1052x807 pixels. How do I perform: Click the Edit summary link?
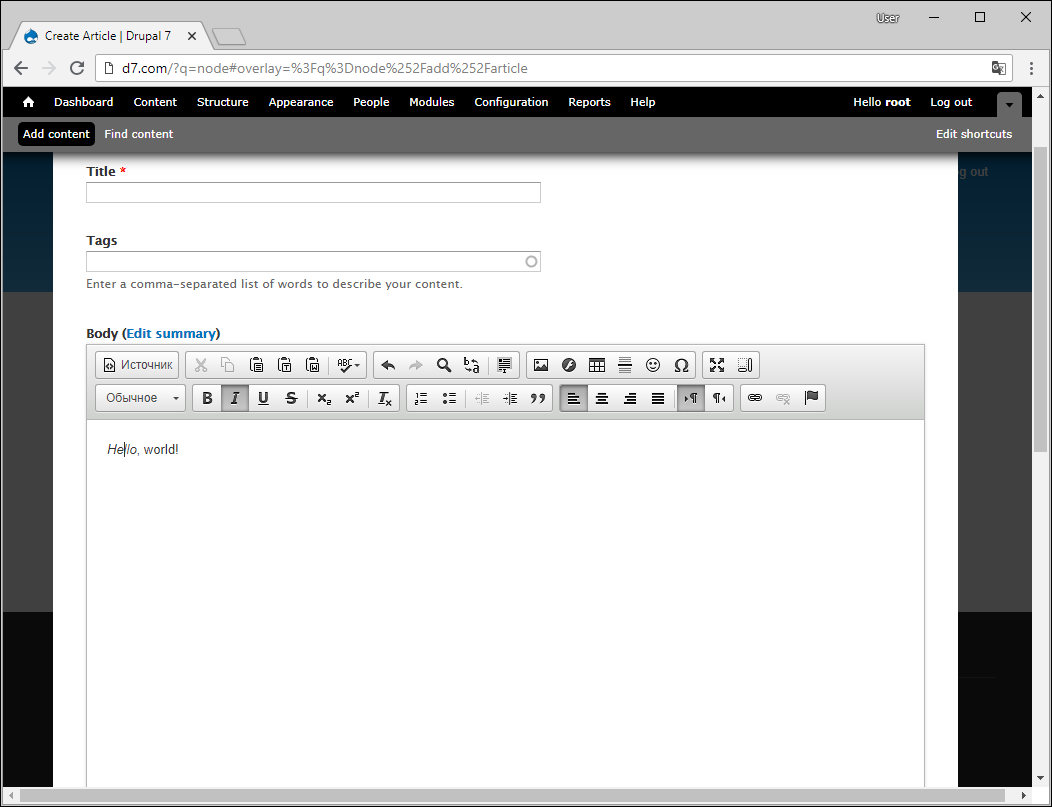pyautogui.click(x=171, y=333)
